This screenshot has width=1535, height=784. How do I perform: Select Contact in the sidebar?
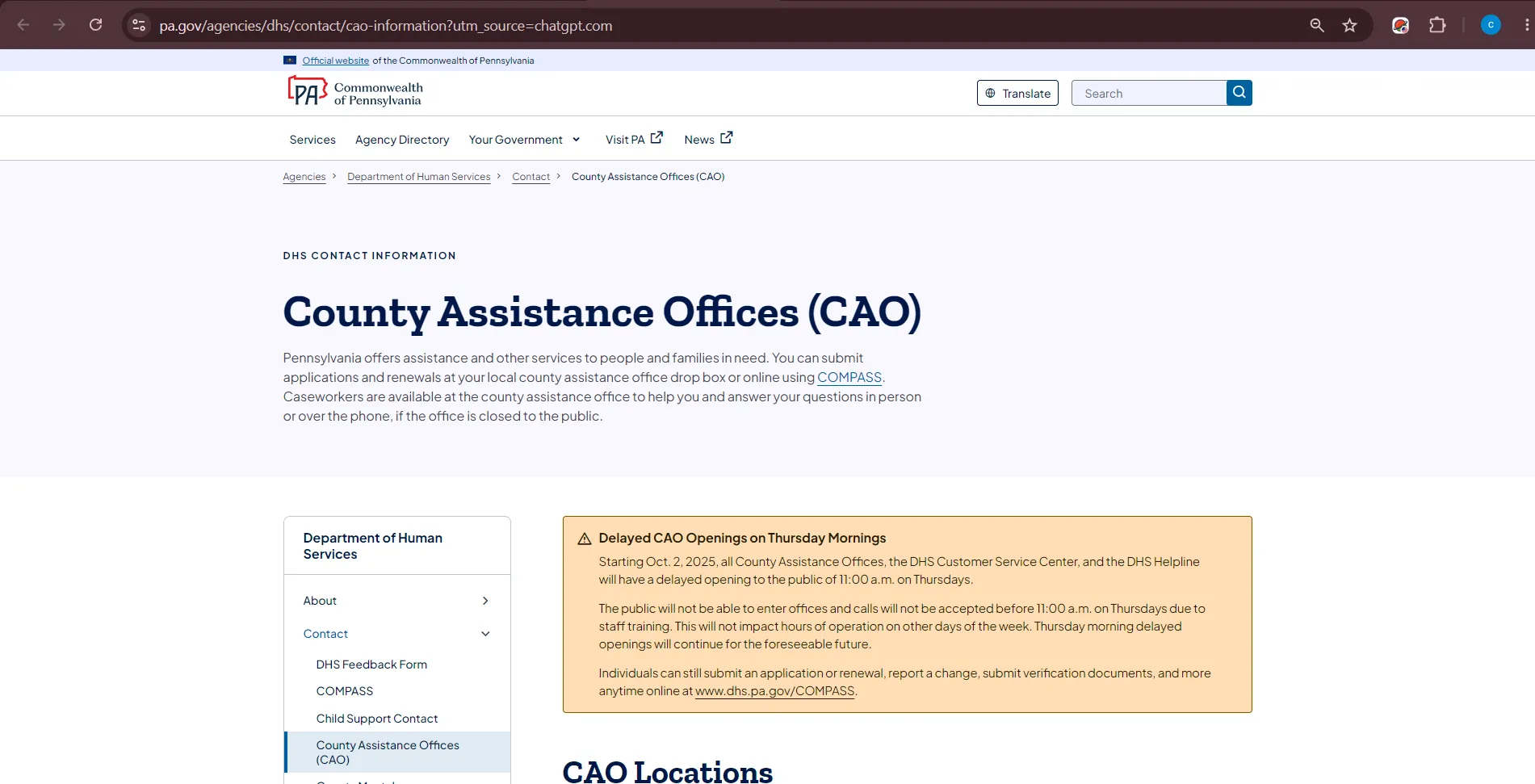point(325,634)
